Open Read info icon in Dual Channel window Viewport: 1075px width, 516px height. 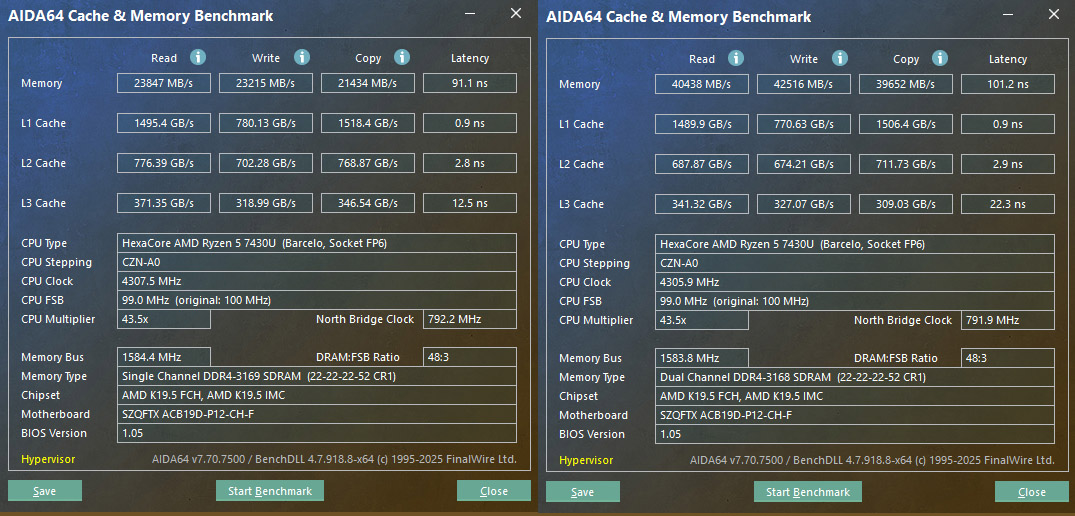pos(736,59)
